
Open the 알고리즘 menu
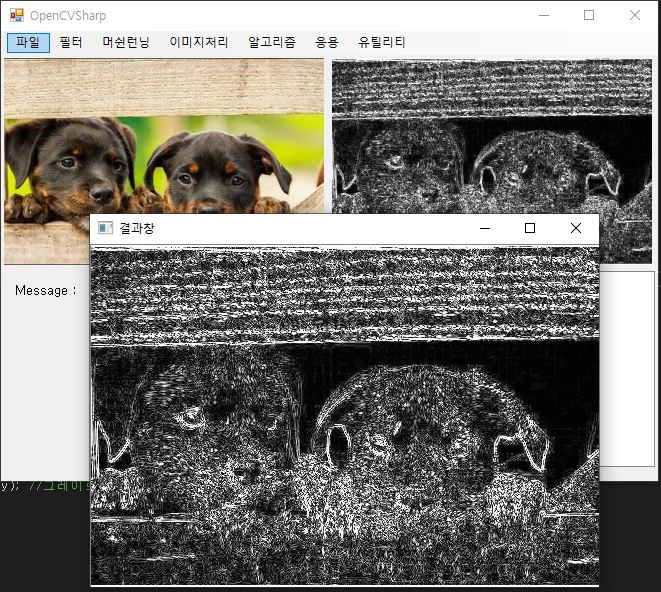pyautogui.click(x=272, y=43)
